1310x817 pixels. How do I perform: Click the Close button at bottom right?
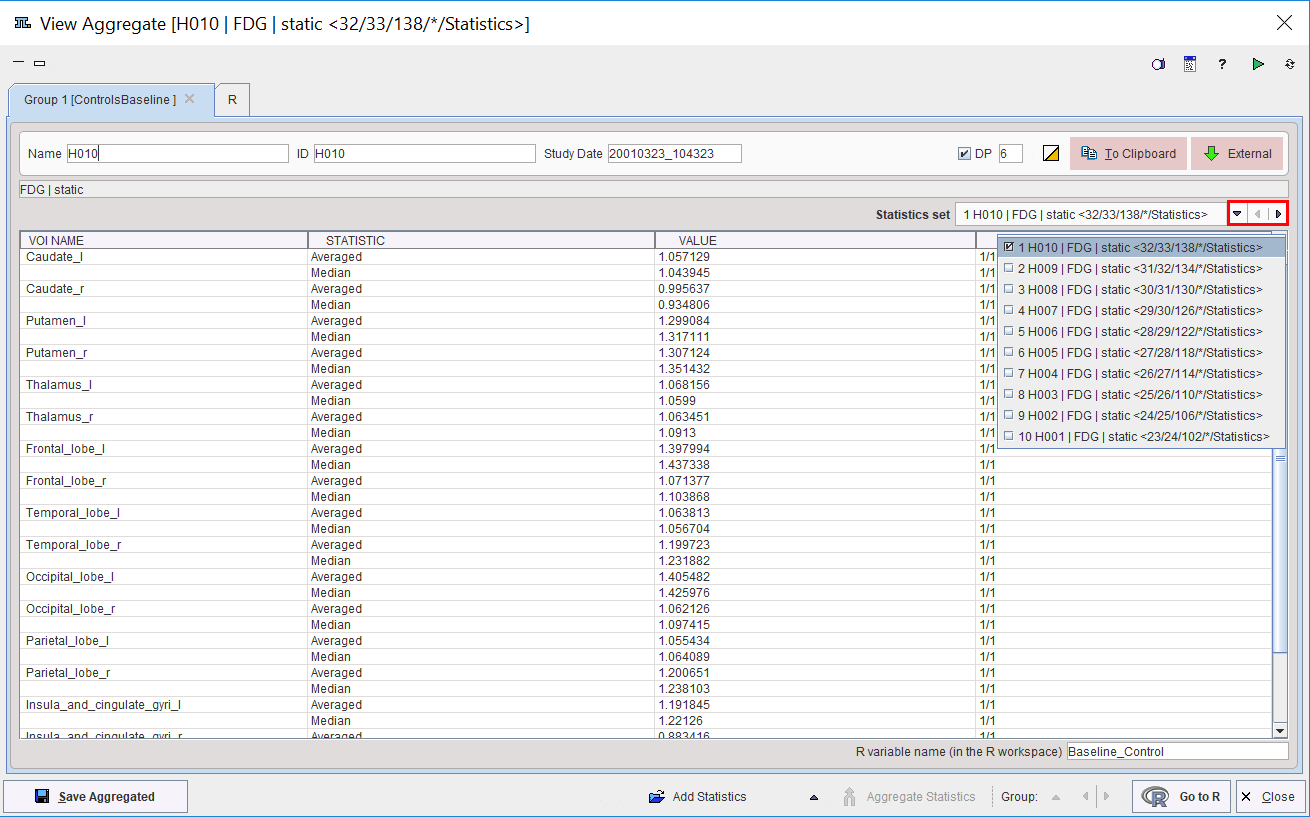tap(1270, 797)
